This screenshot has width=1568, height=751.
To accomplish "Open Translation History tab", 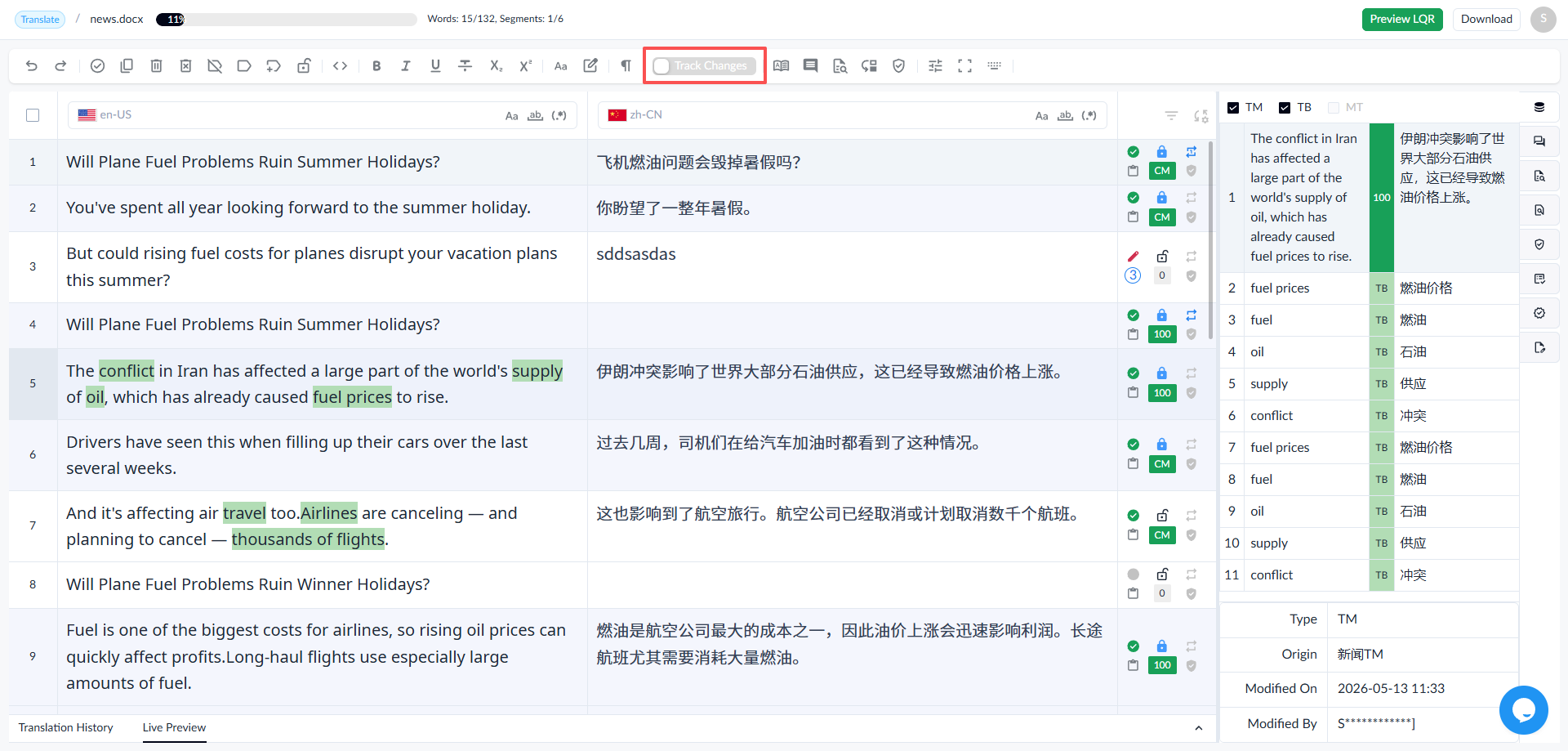I will tap(66, 727).
